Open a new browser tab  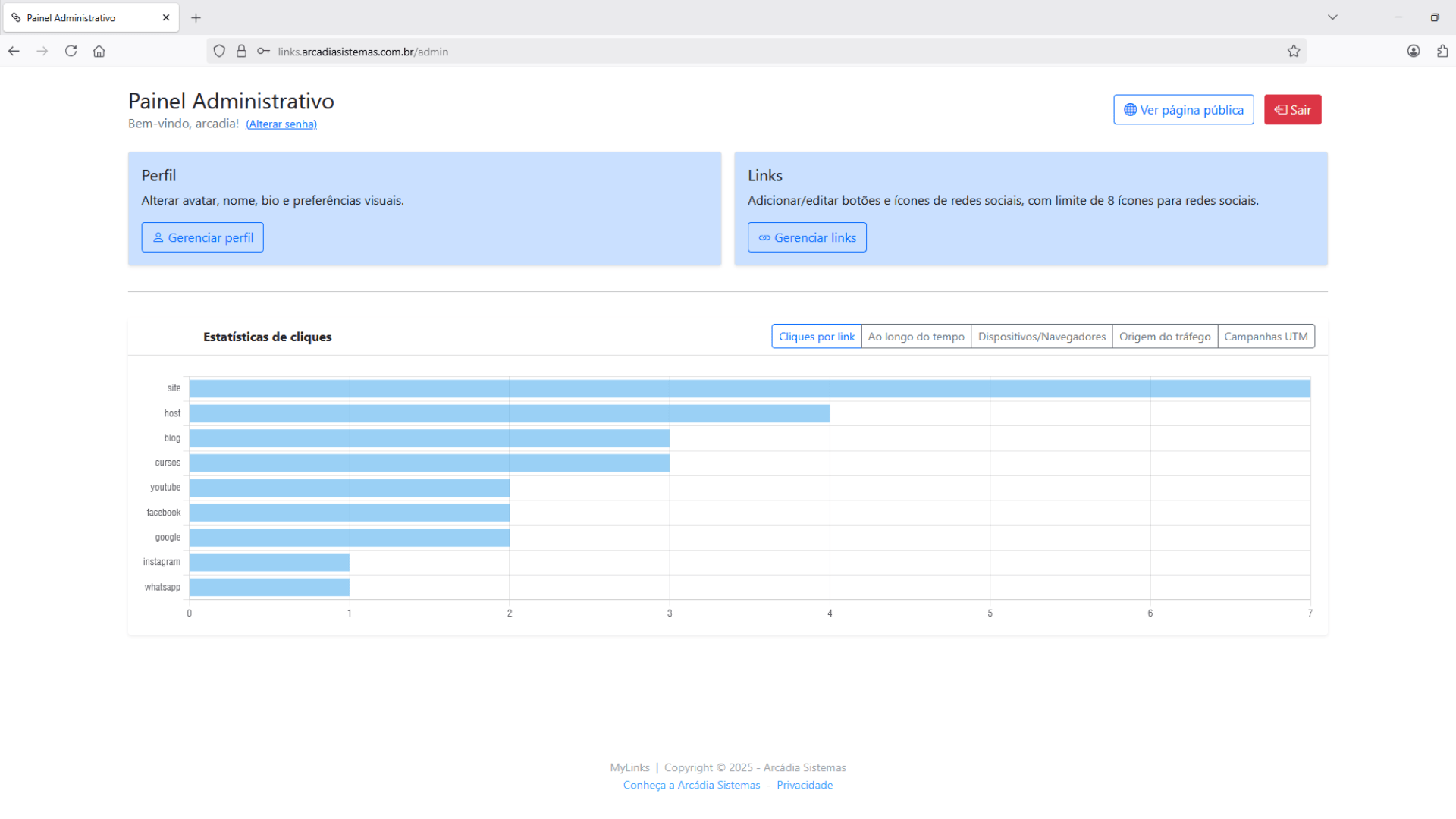[x=196, y=17]
